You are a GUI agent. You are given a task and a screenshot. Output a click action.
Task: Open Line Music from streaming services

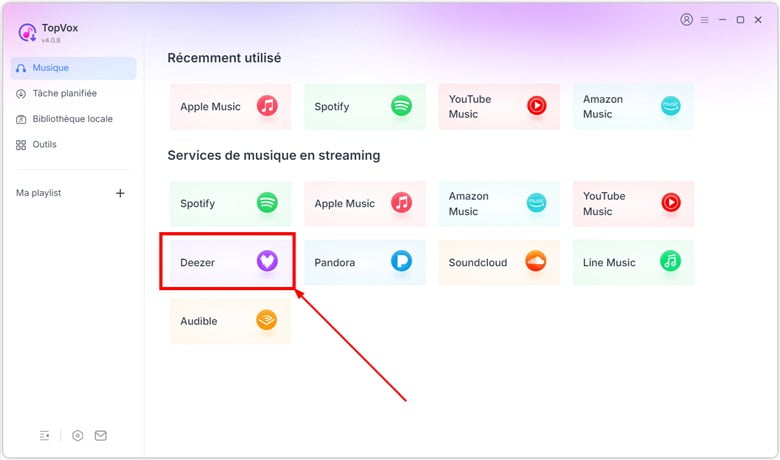pyautogui.click(x=633, y=262)
